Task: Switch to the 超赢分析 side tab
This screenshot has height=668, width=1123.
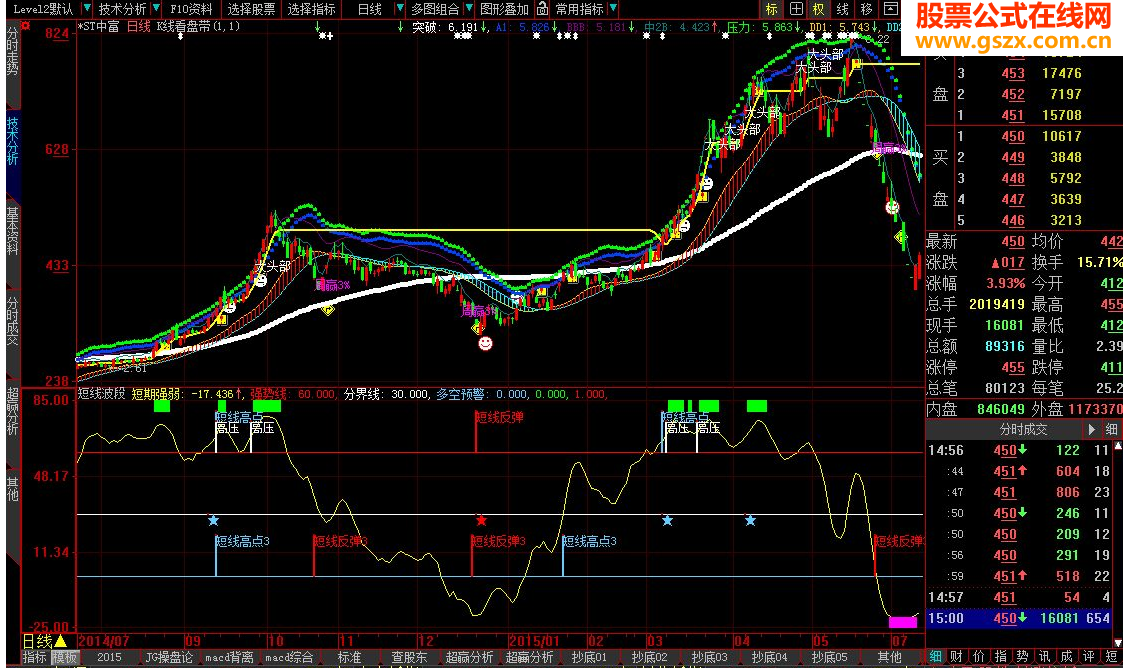Action: point(12,410)
